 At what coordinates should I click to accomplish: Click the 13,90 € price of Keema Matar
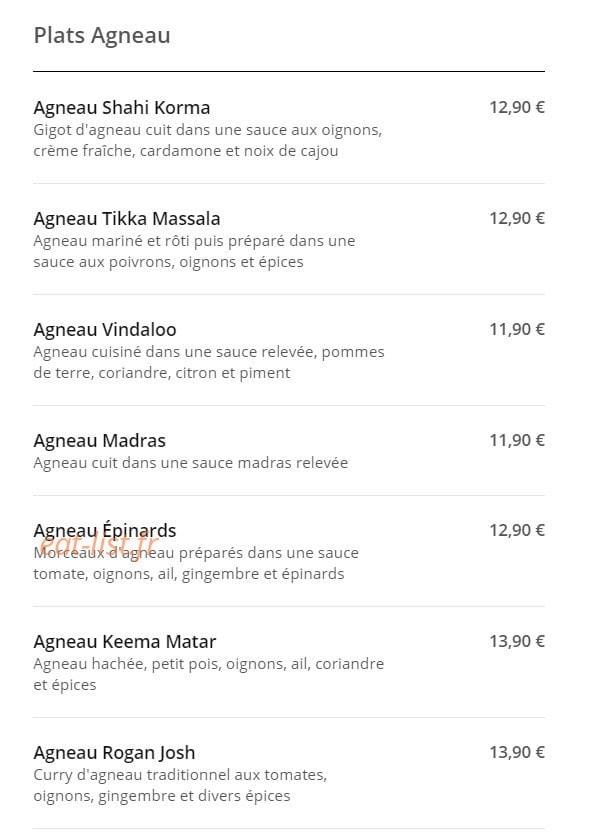click(x=517, y=641)
